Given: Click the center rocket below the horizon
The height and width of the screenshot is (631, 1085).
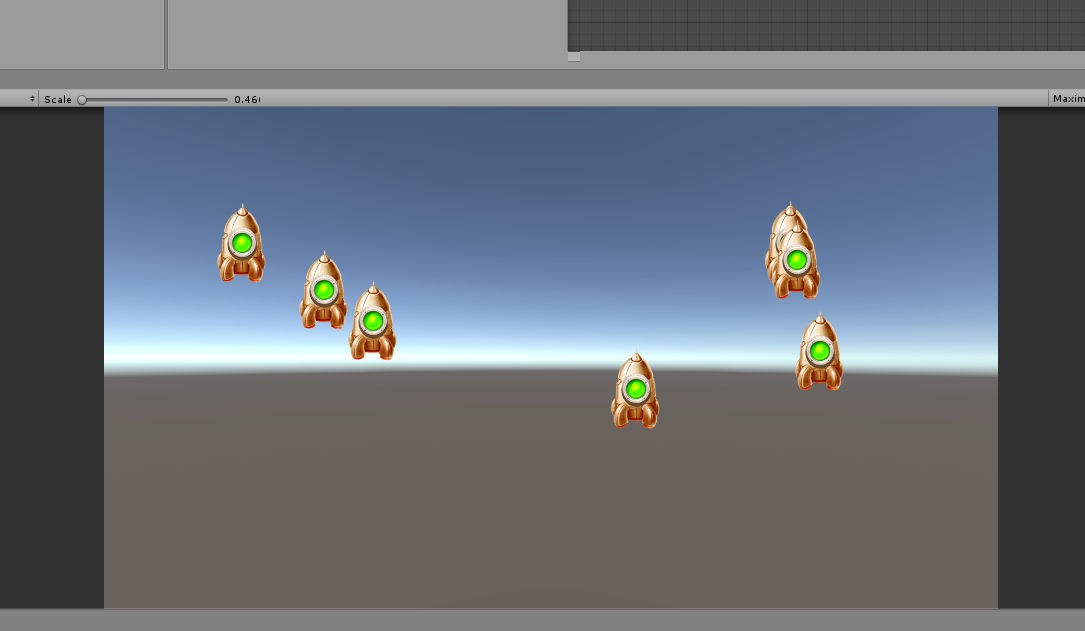Looking at the screenshot, I should point(635,391).
